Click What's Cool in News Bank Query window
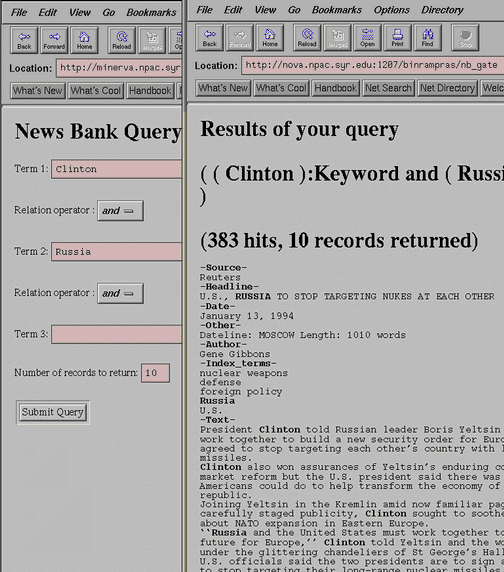The width and height of the screenshot is (504, 572). pos(96,90)
